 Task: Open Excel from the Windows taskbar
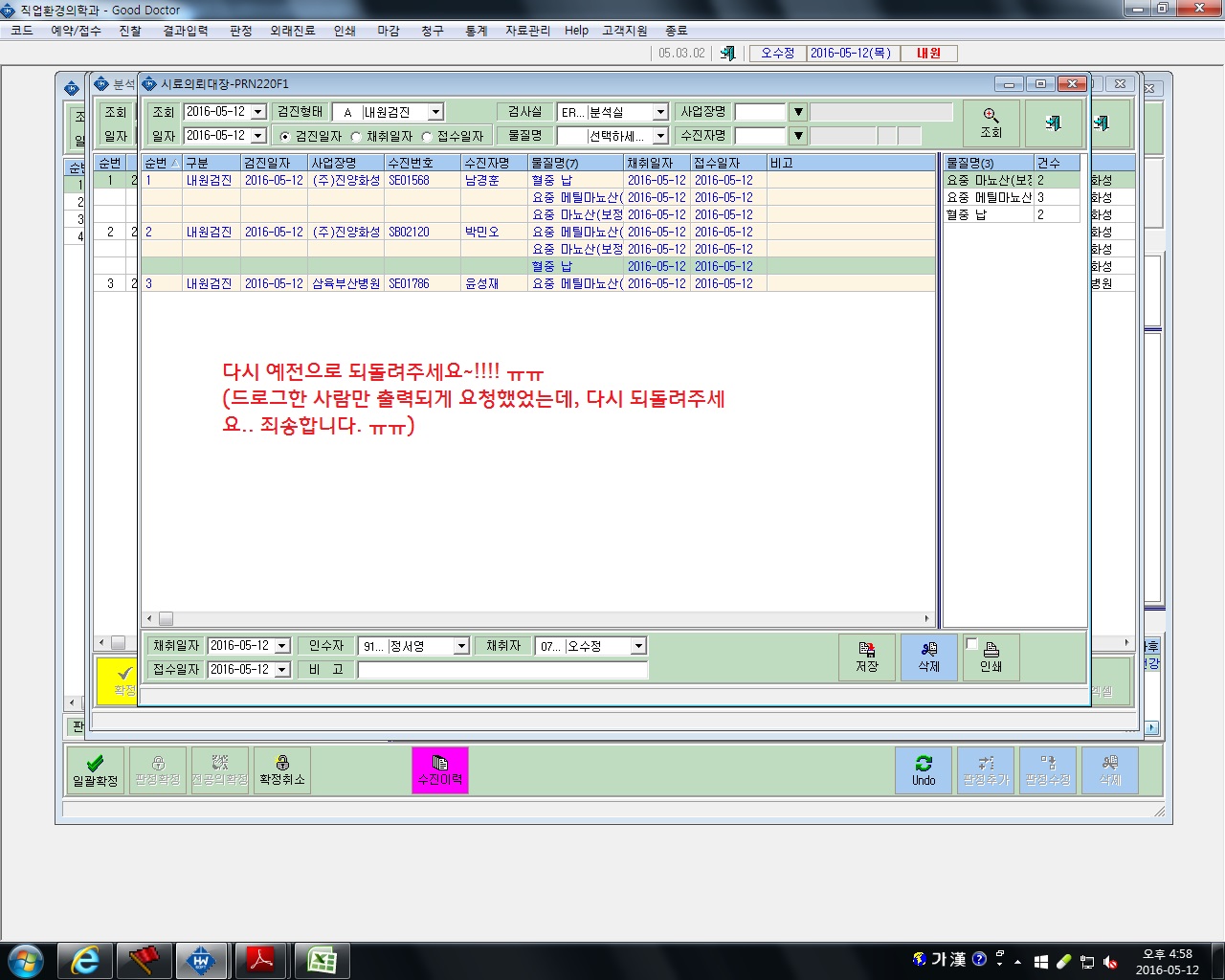[x=322, y=960]
